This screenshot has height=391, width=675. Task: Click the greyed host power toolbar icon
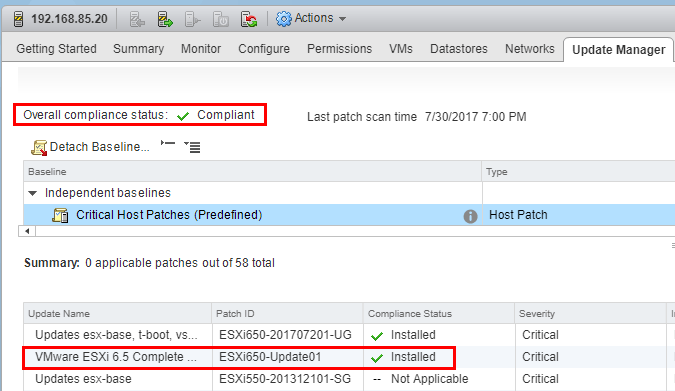[x=220, y=19]
